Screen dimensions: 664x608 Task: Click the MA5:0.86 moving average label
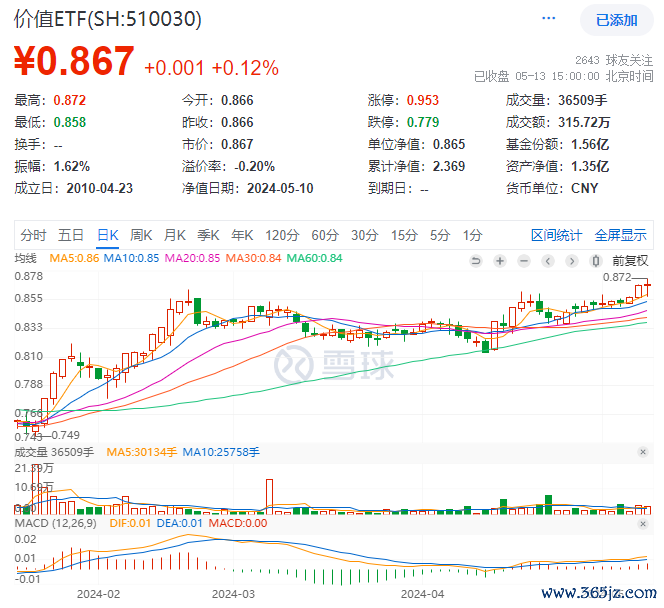[74, 258]
